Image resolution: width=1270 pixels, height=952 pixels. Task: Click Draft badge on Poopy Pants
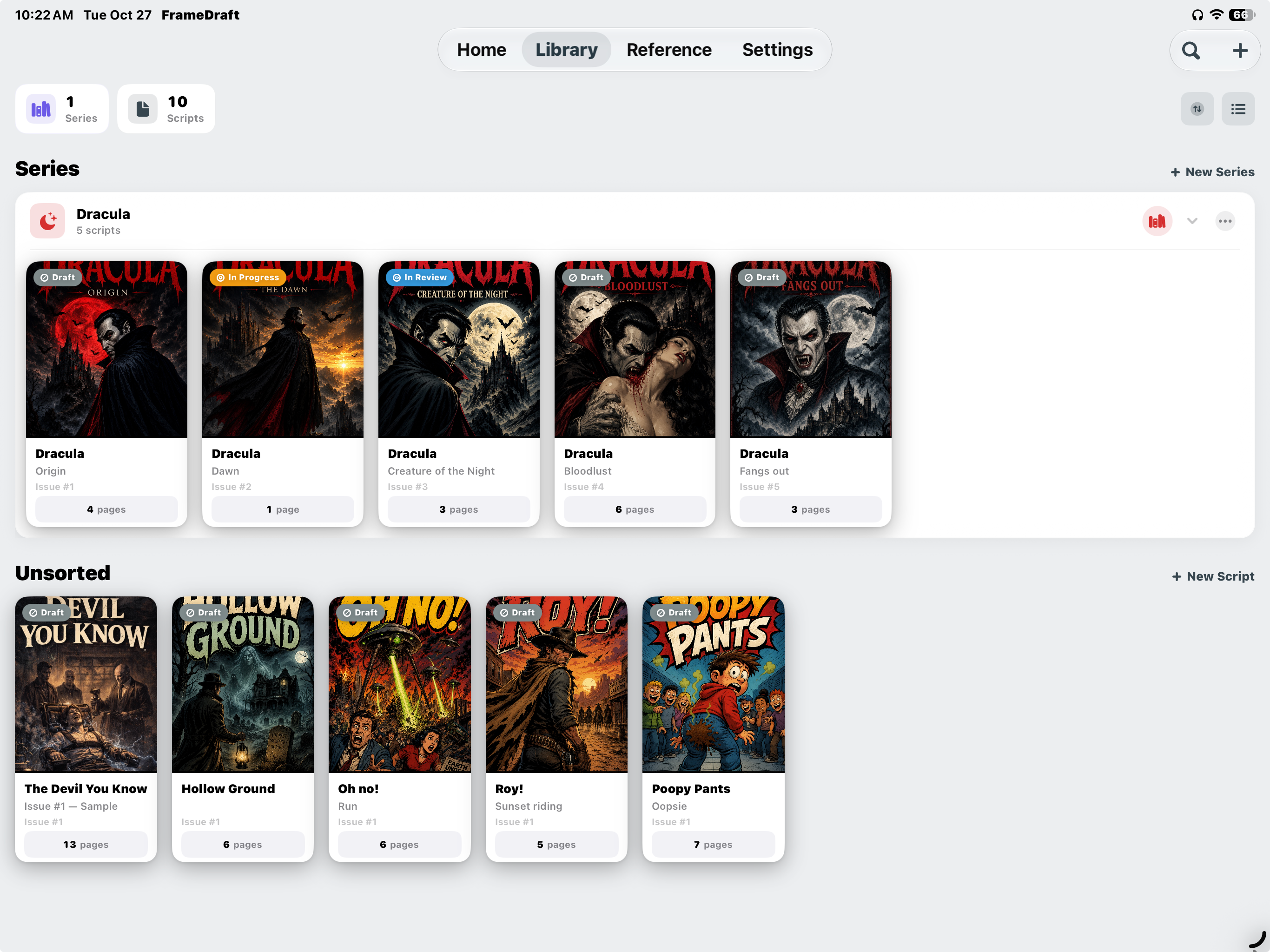pyautogui.click(x=674, y=613)
